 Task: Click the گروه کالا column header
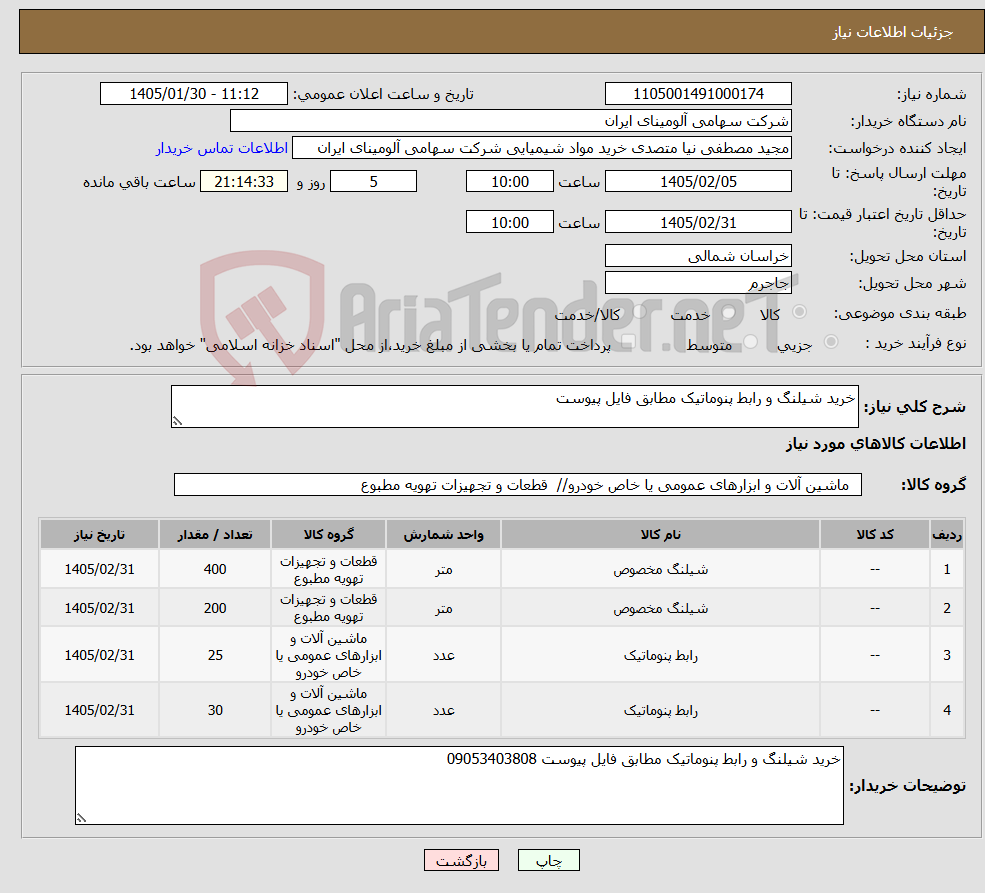(329, 534)
